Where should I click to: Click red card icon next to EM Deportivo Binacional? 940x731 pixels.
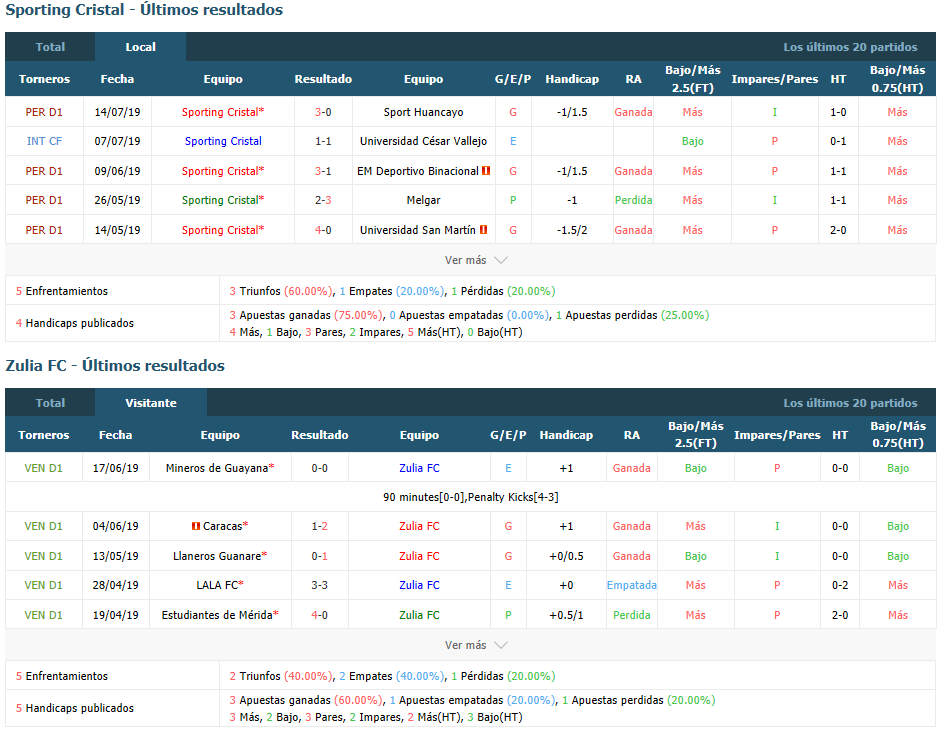pos(486,171)
